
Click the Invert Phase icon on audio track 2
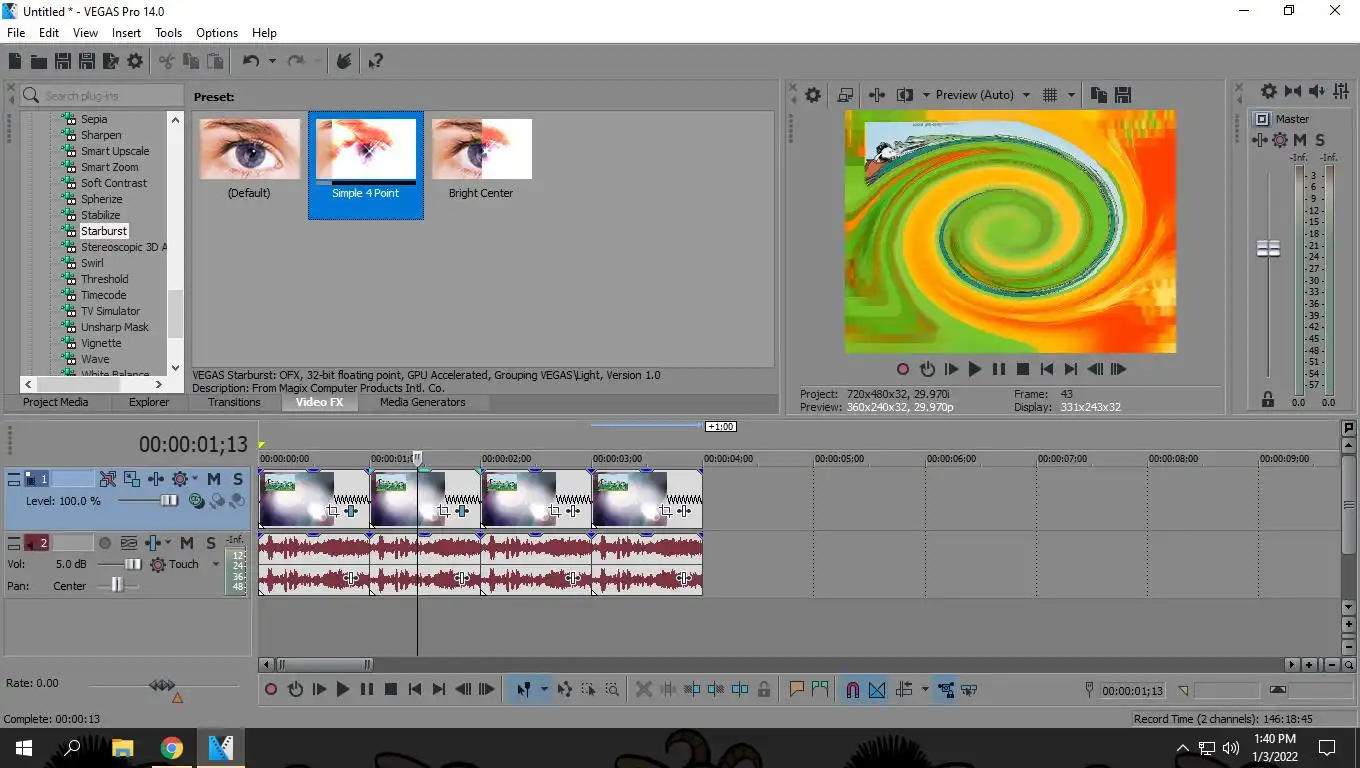point(129,543)
